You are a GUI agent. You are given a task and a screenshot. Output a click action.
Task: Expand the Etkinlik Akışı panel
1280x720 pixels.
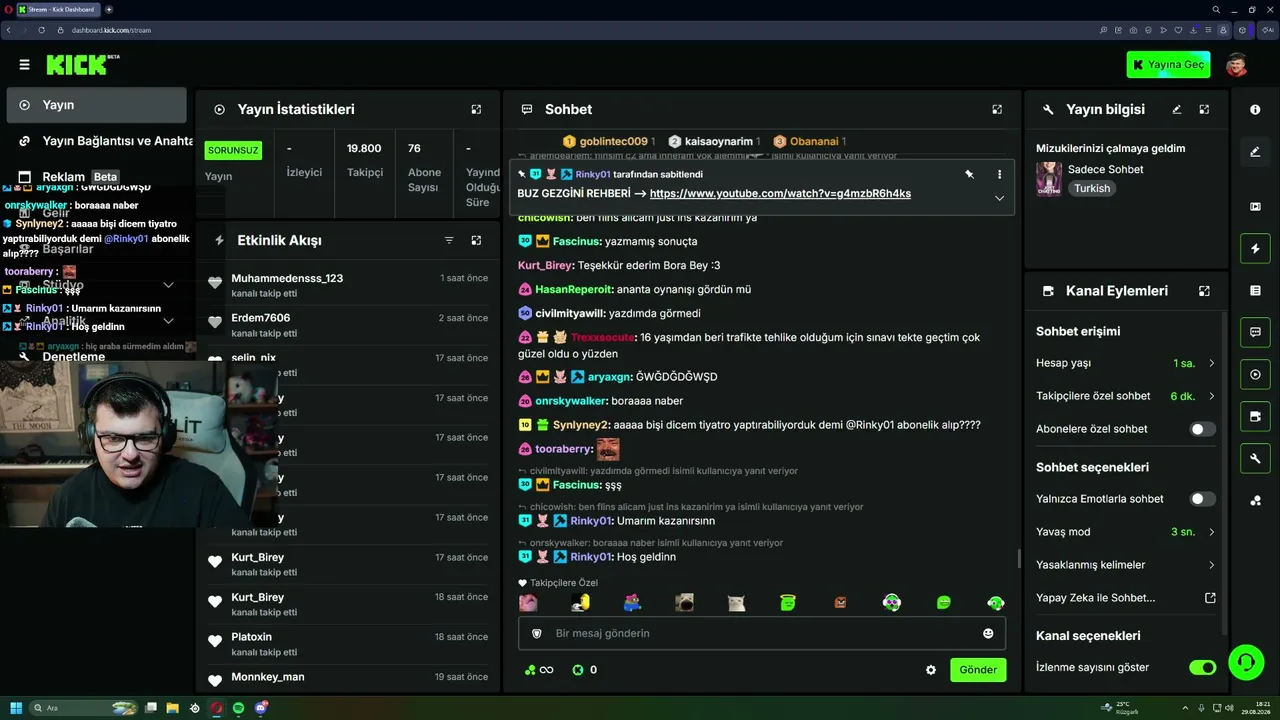click(476, 240)
